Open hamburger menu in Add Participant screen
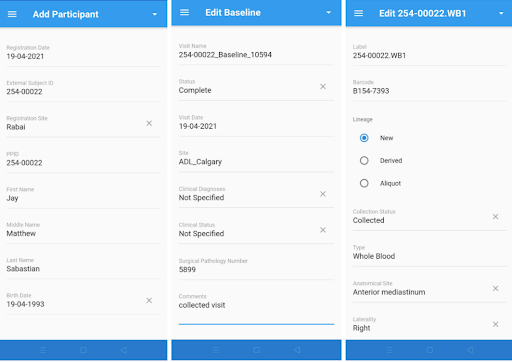This screenshot has width=512, height=362. tap(12, 14)
